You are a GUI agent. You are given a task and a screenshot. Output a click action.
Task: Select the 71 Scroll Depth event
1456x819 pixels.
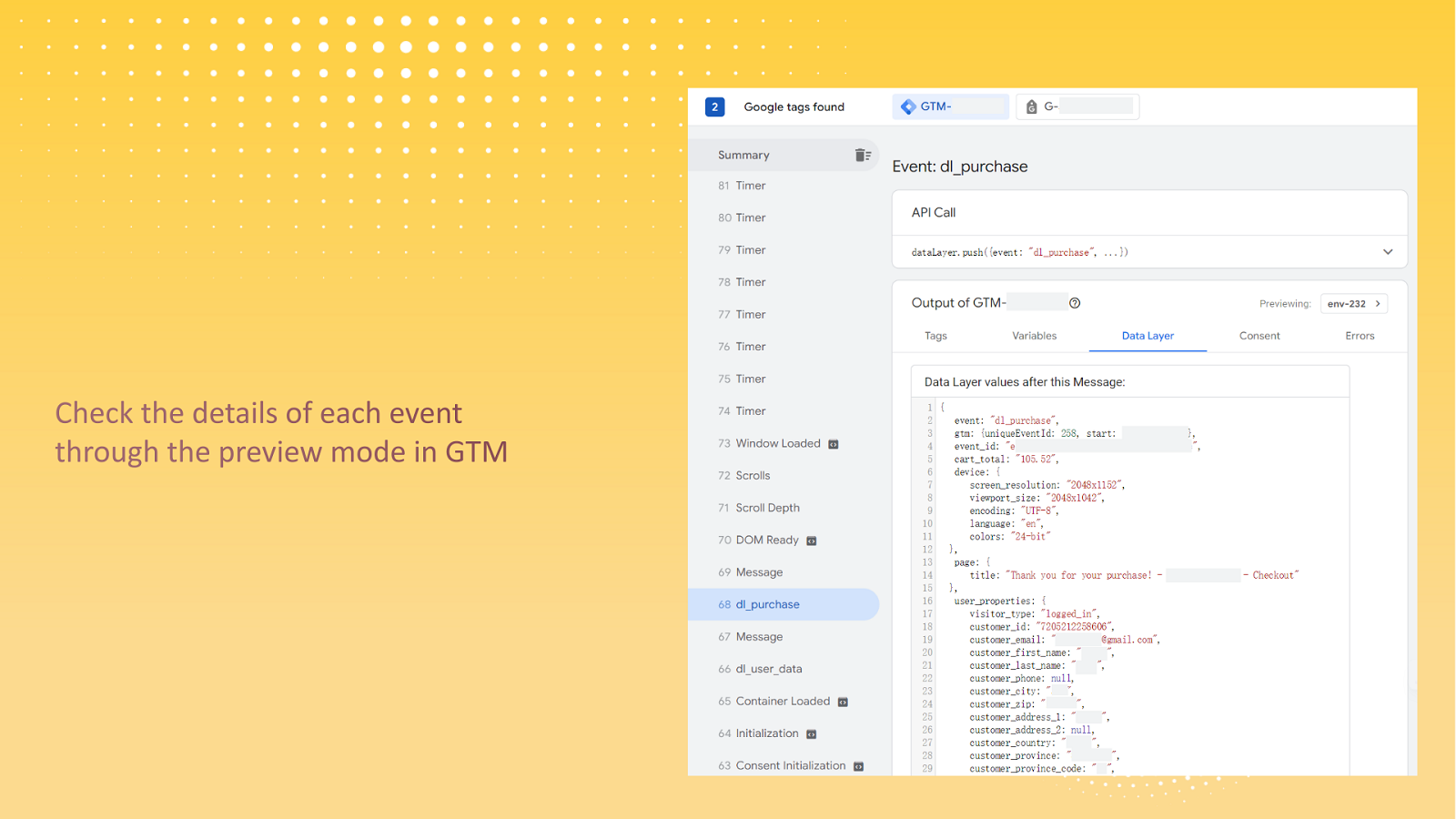click(767, 508)
